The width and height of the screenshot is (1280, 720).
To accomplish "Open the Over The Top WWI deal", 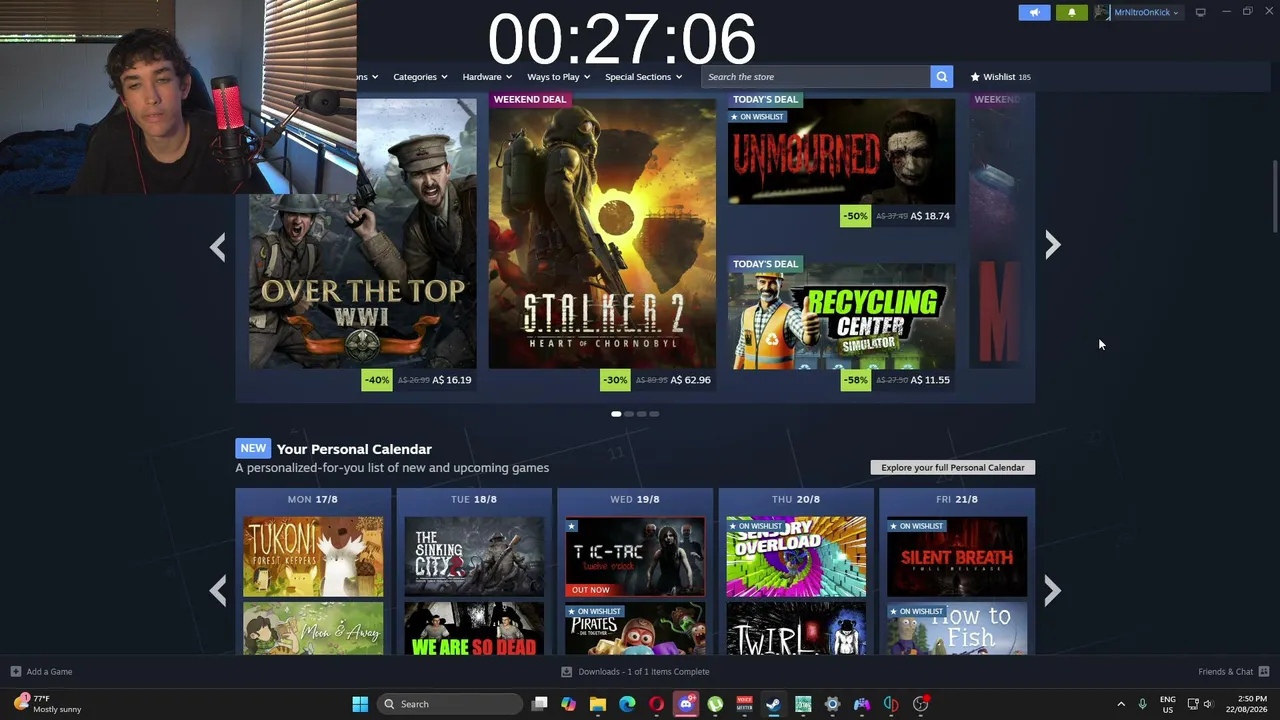I will [362, 233].
